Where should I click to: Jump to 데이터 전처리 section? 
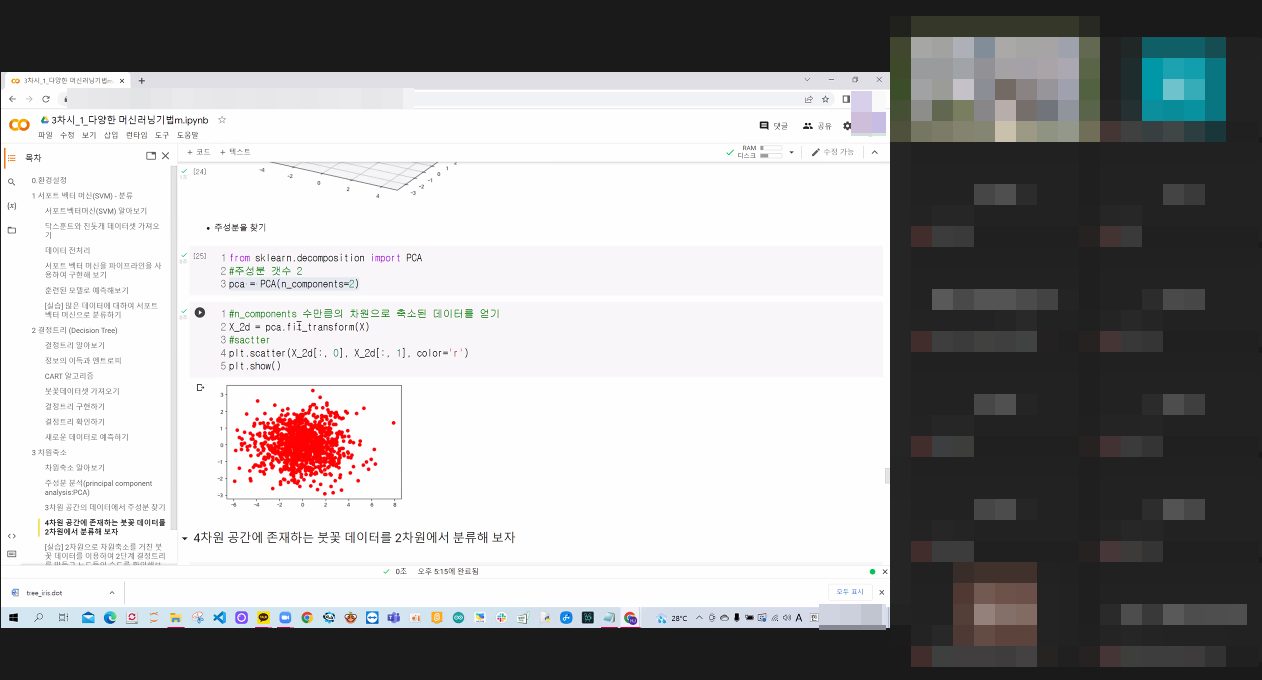[67, 250]
